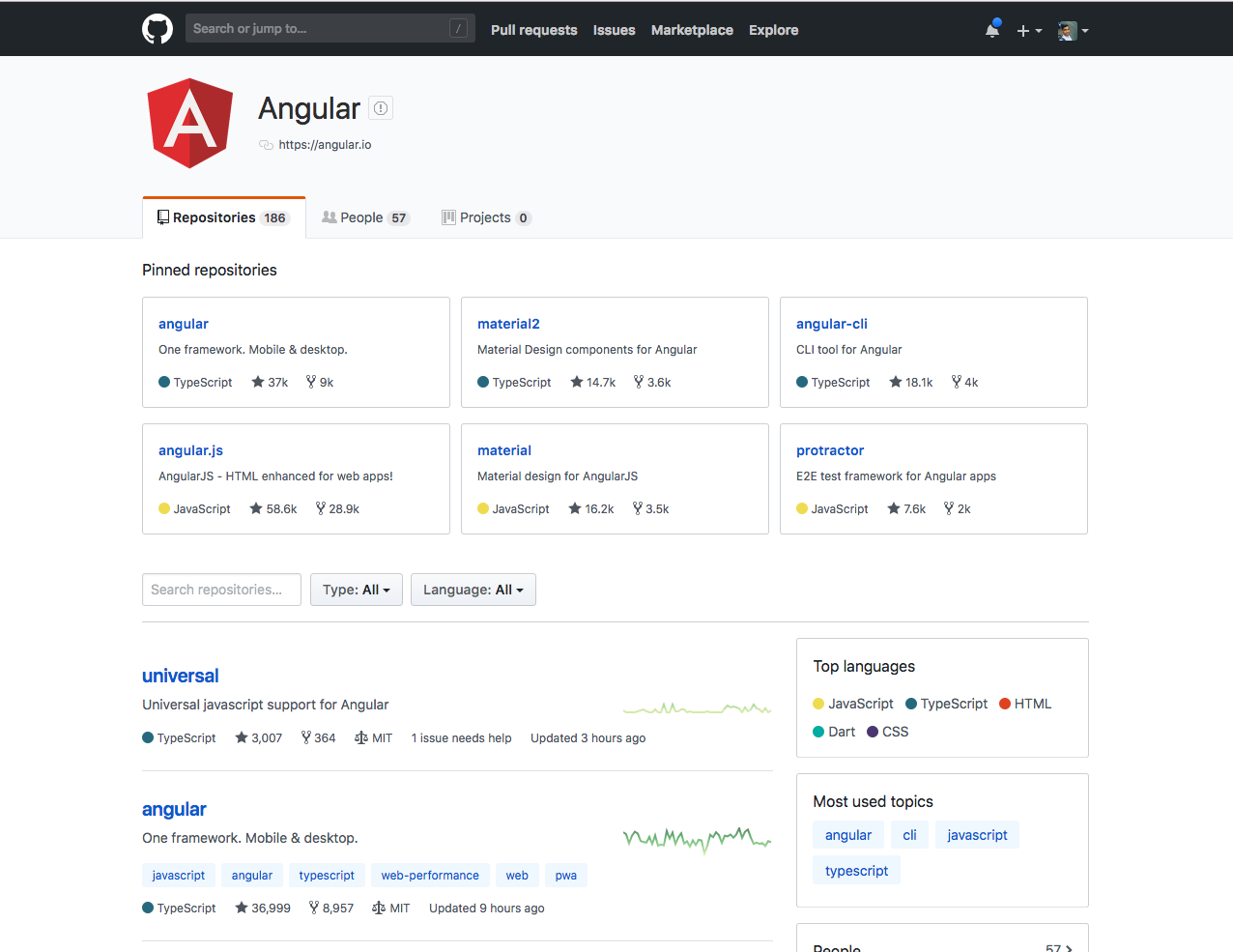Image resolution: width=1233 pixels, height=952 pixels.
Task: Click 18.1k stars on angular-cli card
Action: (x=911, y=382)
